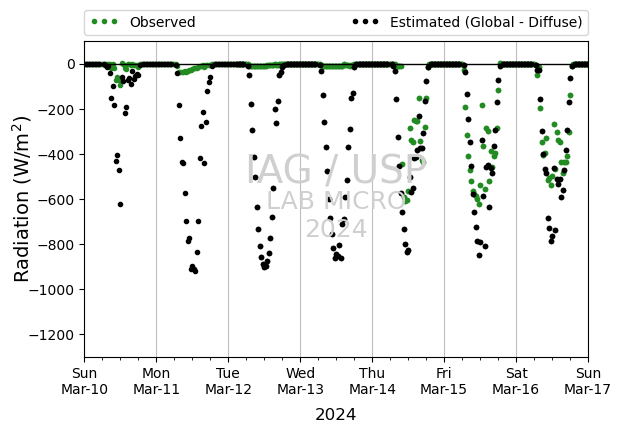Click the Mon Mar-11 date label

[156, 381]
